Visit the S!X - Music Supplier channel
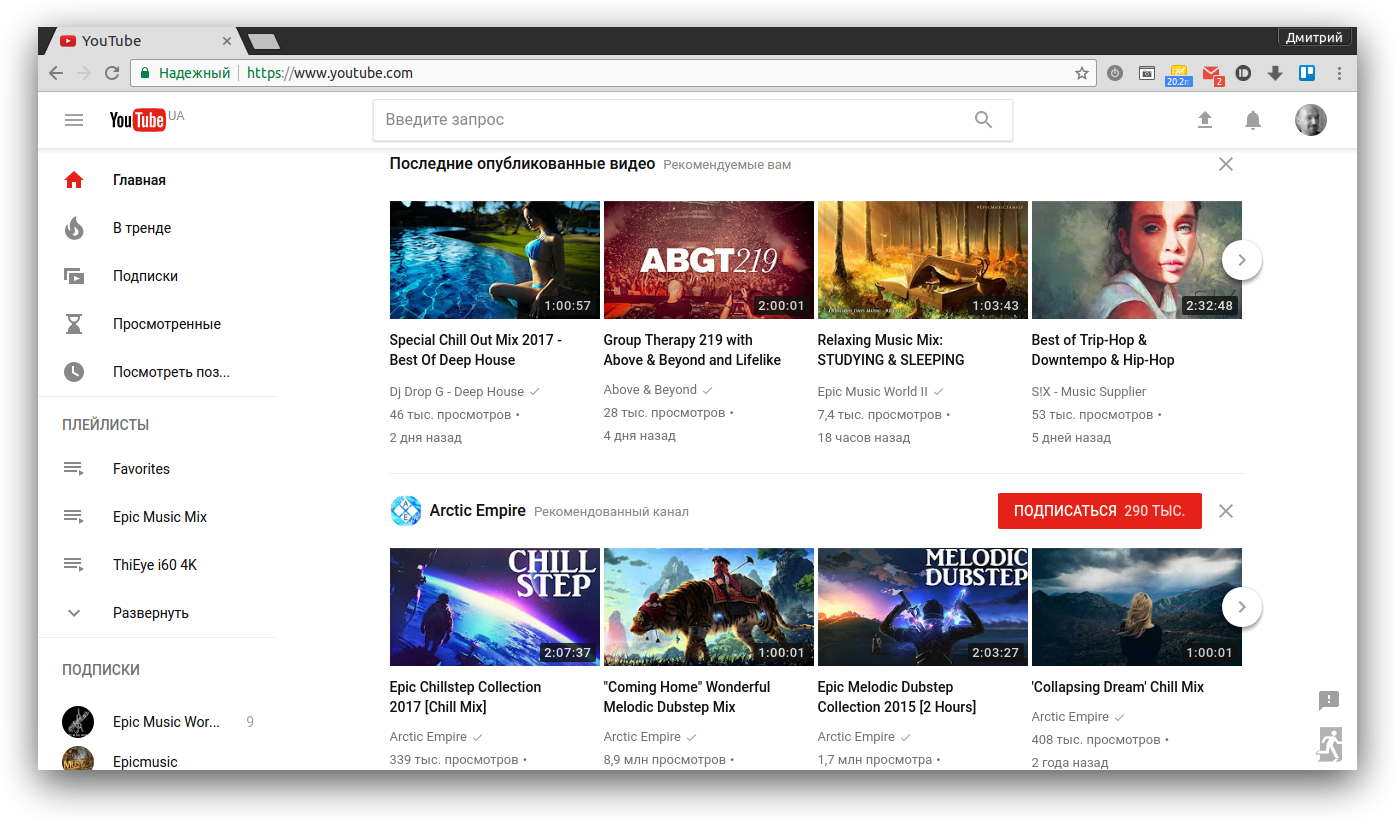 pos(1089,392)
